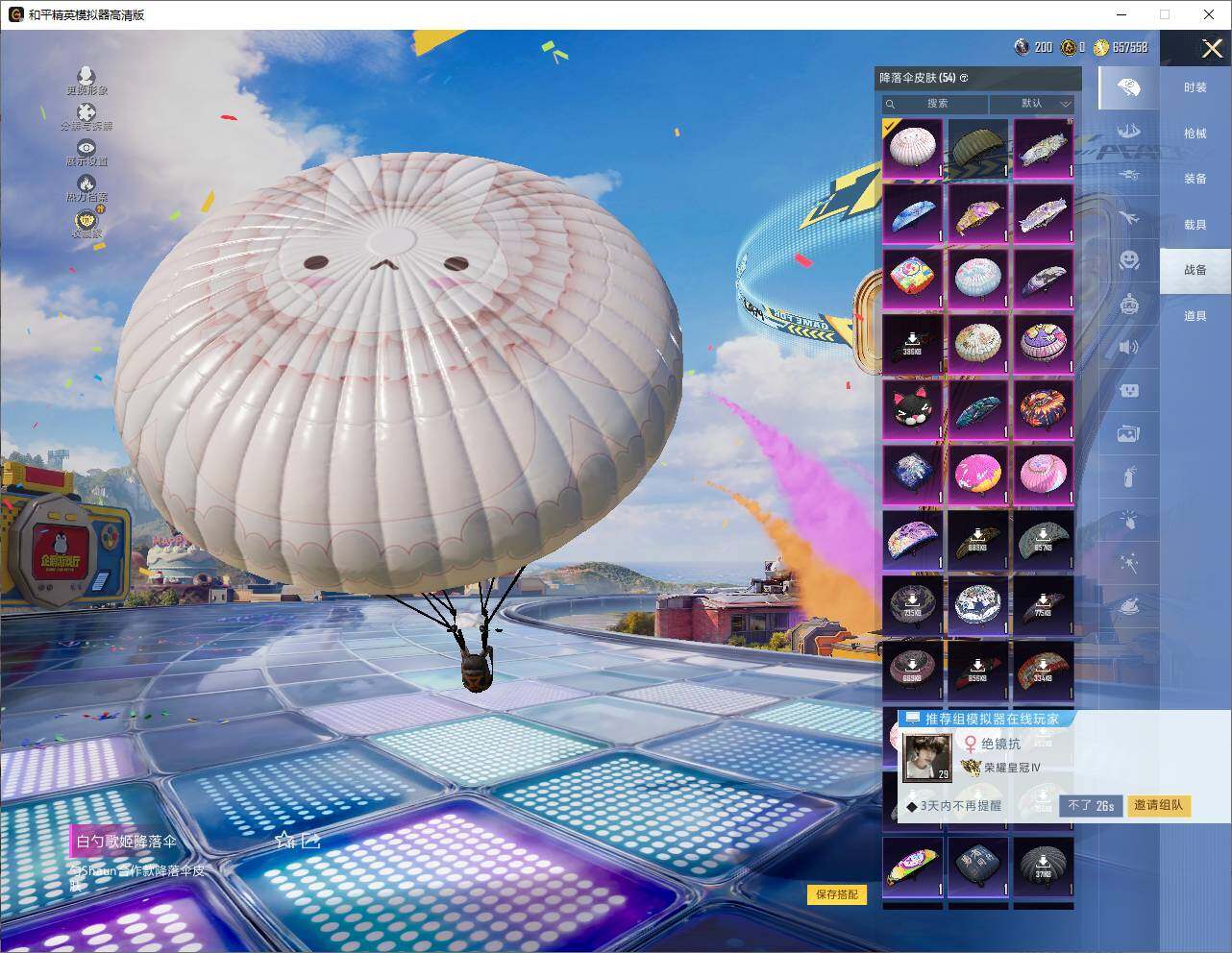Open the 战备 tab
1232x953 pixels.
point(1195,270)
